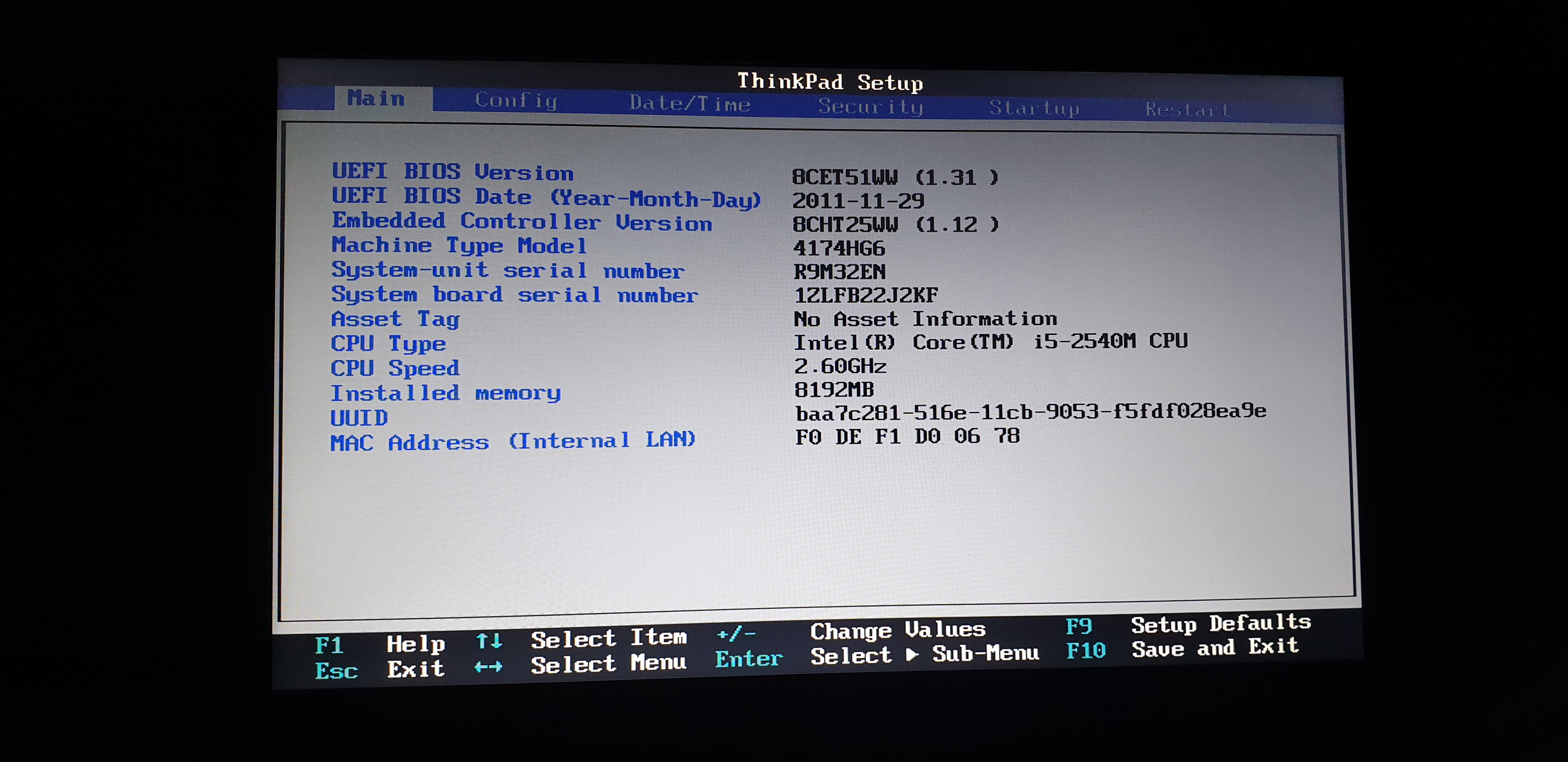
Task: Click the UUID value starting baa7c281
Action: [x=1031, y=412]
